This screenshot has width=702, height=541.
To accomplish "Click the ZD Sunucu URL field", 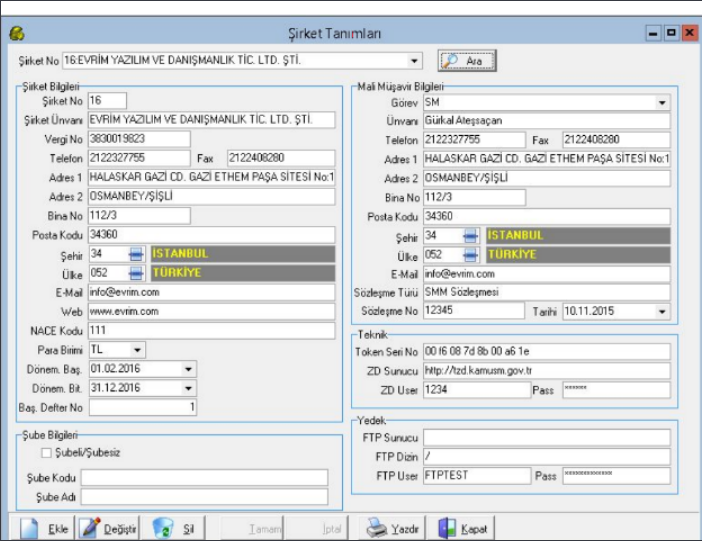I will coord(545,371).
